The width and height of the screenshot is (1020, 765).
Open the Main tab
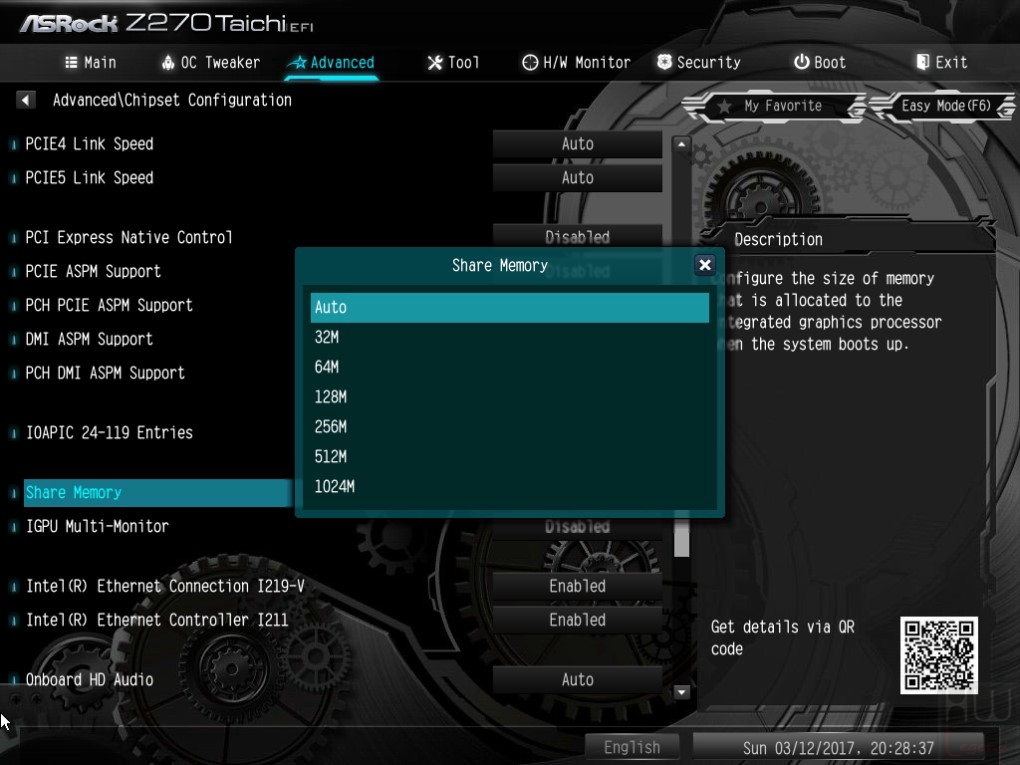pos(90,62)
